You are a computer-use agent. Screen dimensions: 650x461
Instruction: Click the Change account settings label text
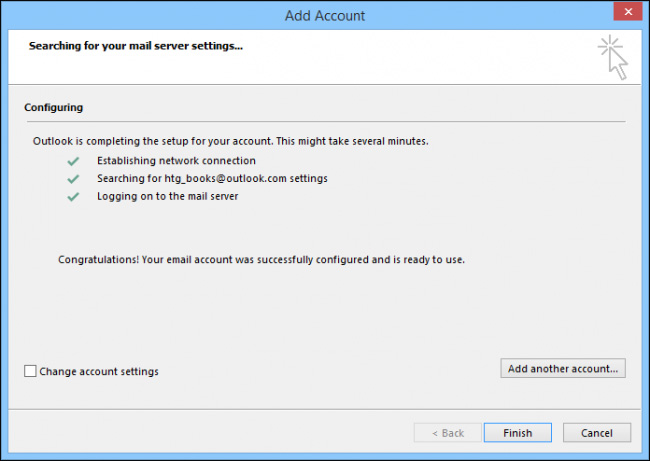click(99, 371)
